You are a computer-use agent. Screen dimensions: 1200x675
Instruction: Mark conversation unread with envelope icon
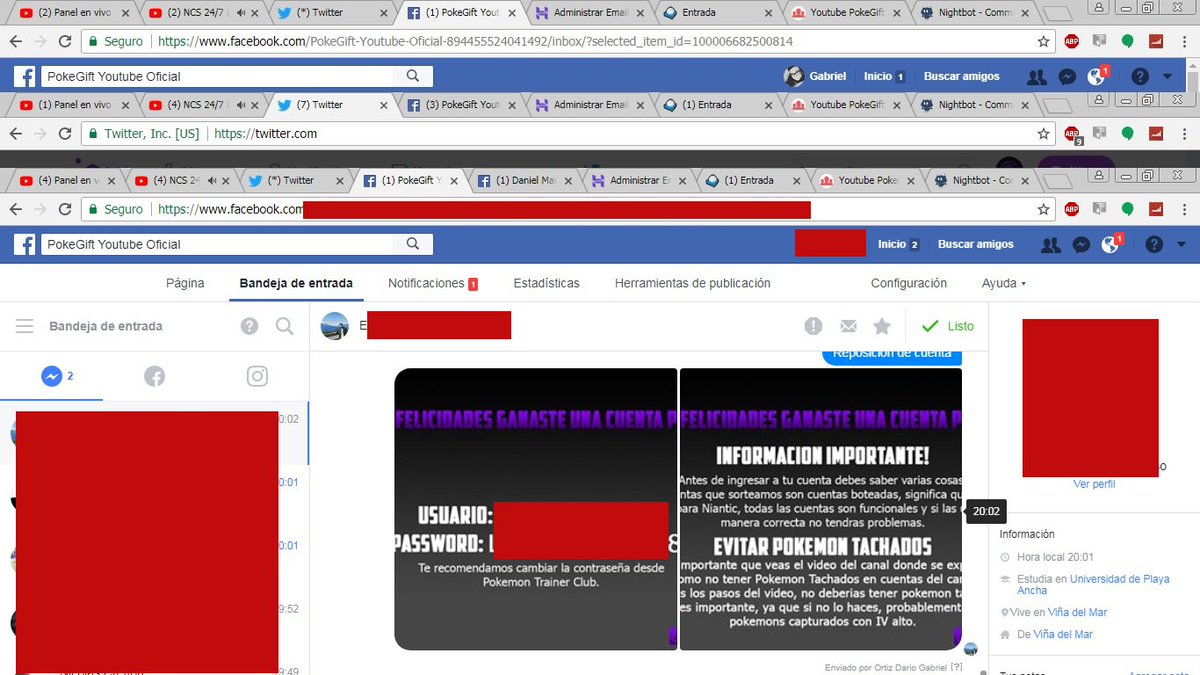click(x=848, y=326)
